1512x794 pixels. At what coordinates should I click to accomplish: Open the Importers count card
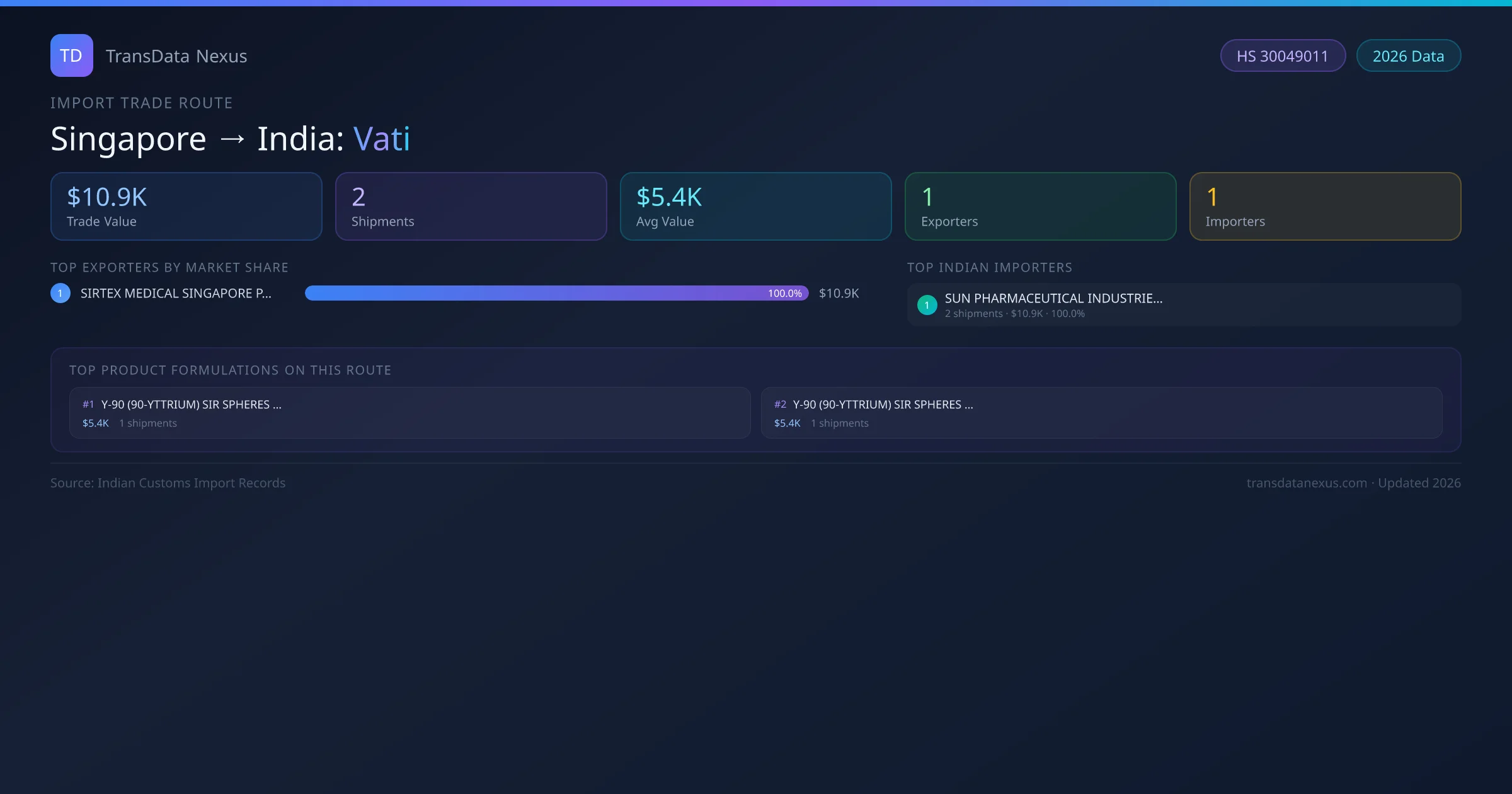(x=1325, y=207)
